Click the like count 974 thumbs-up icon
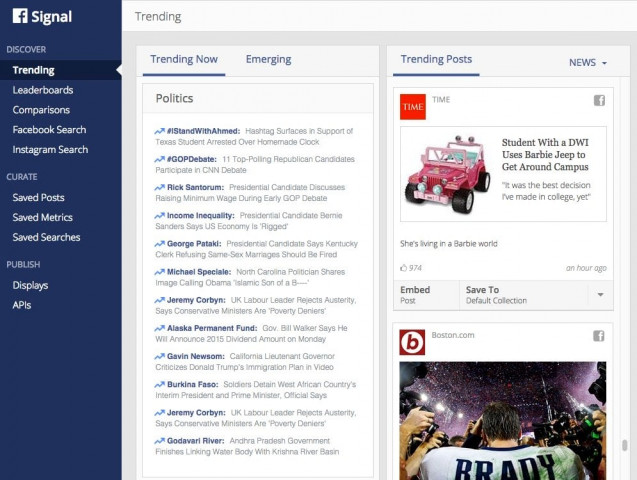 pos(403,268)
